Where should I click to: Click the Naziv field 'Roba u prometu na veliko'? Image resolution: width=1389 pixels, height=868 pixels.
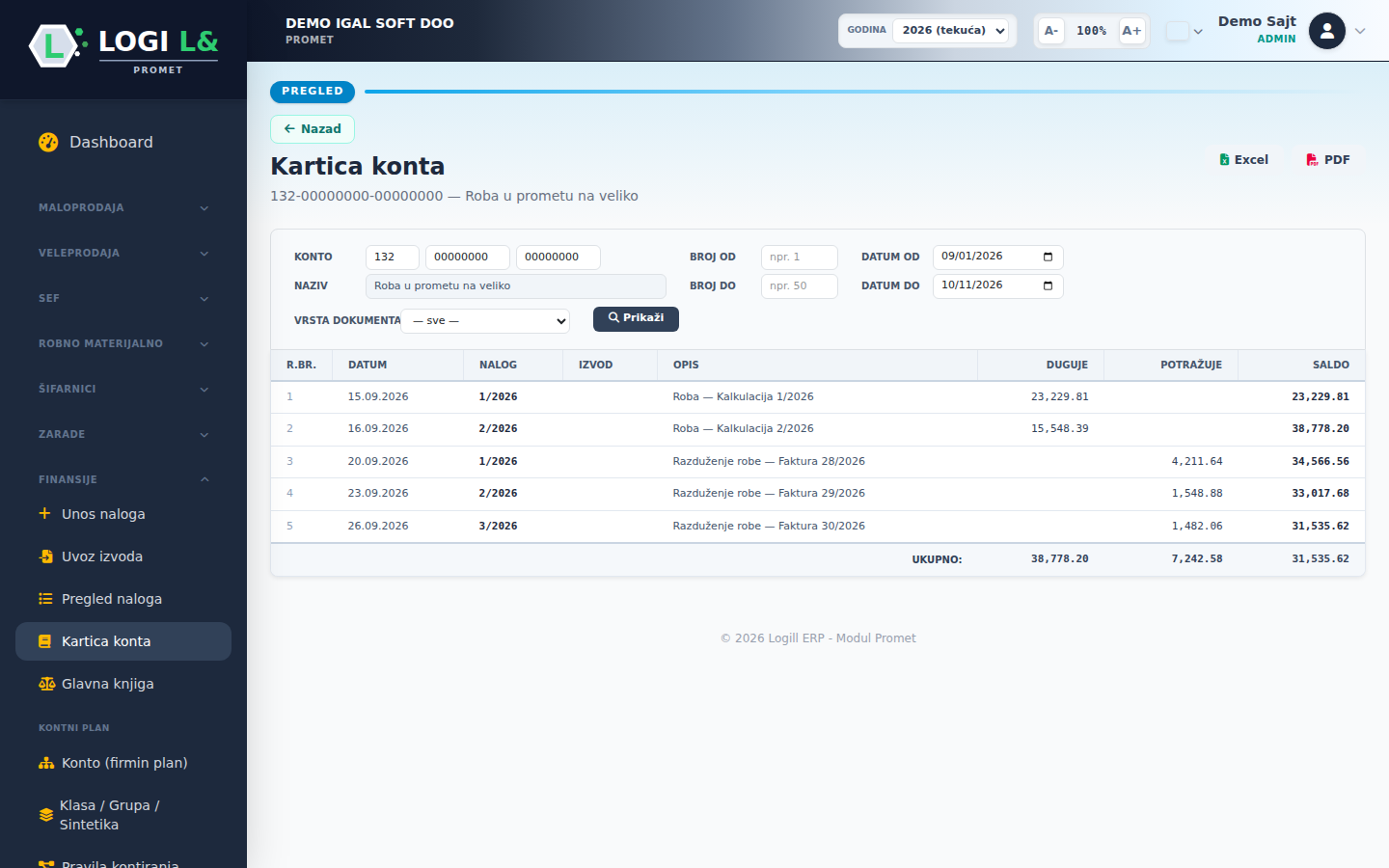tap(516, 286)
